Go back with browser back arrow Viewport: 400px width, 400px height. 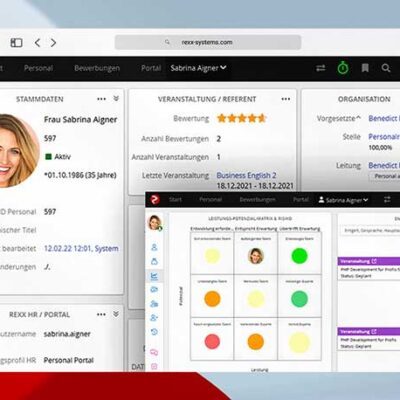37,43
